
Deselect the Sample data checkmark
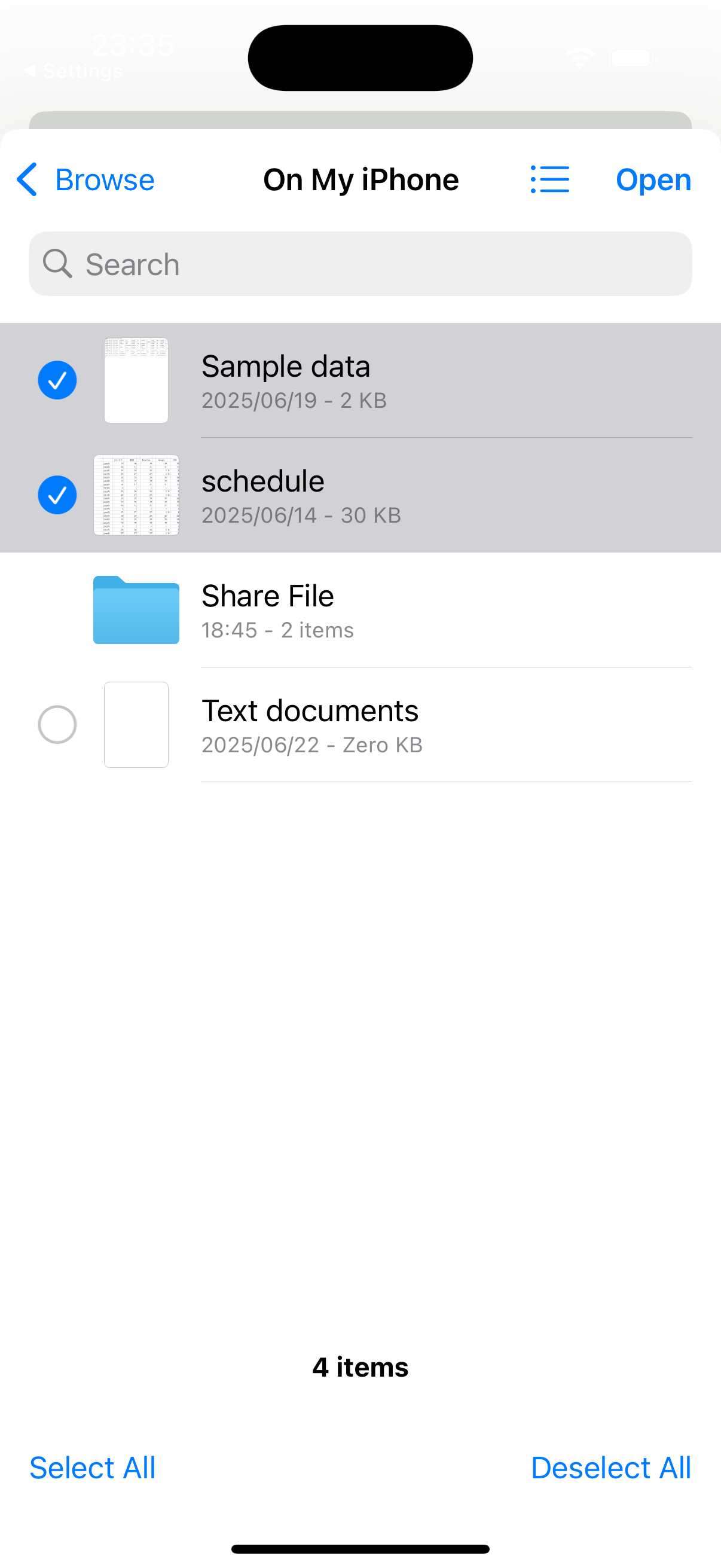click(57, 380)
